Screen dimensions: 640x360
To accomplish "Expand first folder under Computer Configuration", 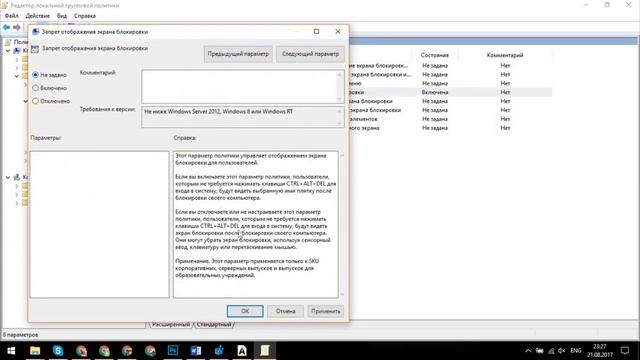I will [x=17, y=59].
